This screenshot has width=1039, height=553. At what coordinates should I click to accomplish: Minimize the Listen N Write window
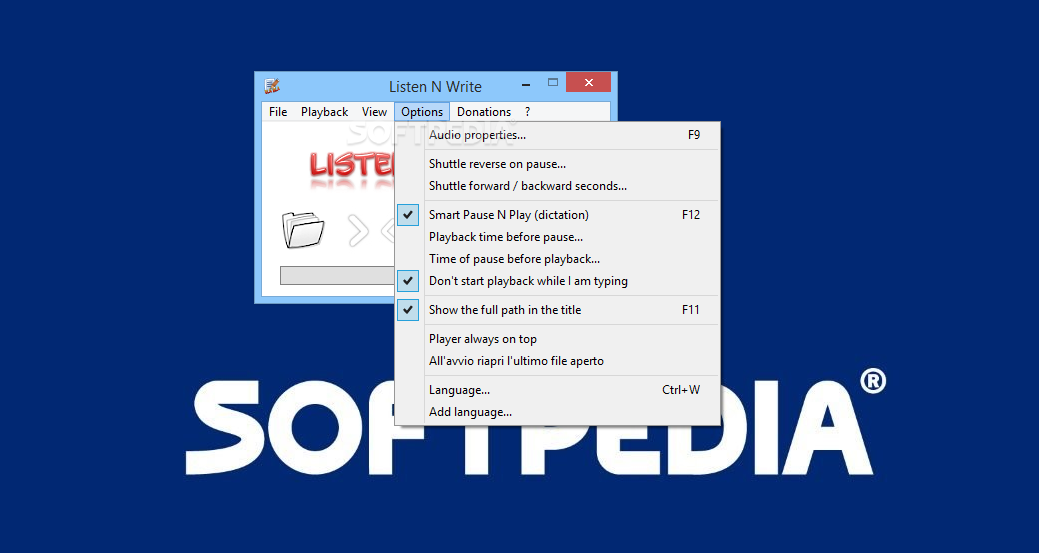click(x=525, y=84)
